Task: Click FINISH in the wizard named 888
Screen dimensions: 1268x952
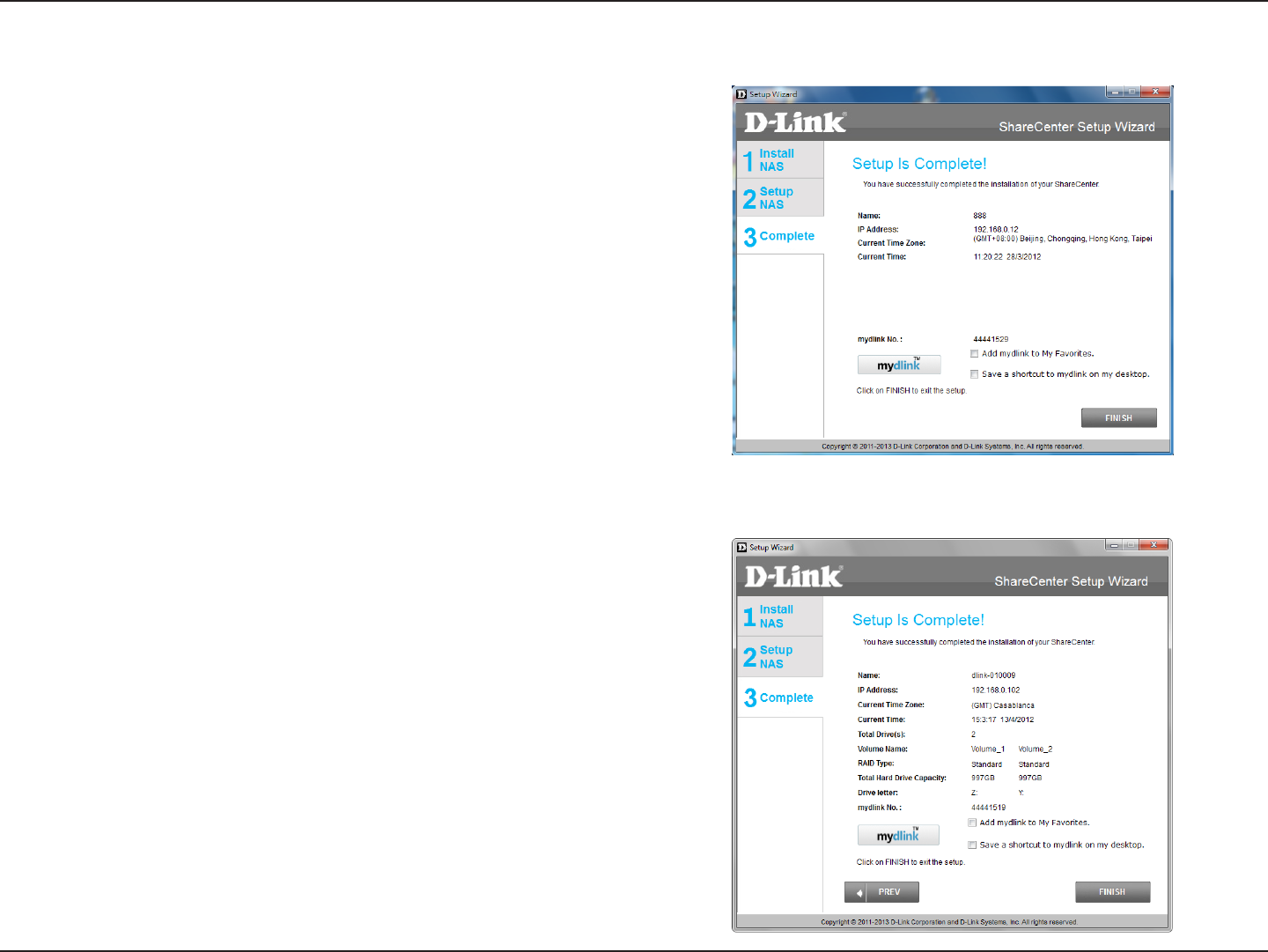Action: (1118, 417)
